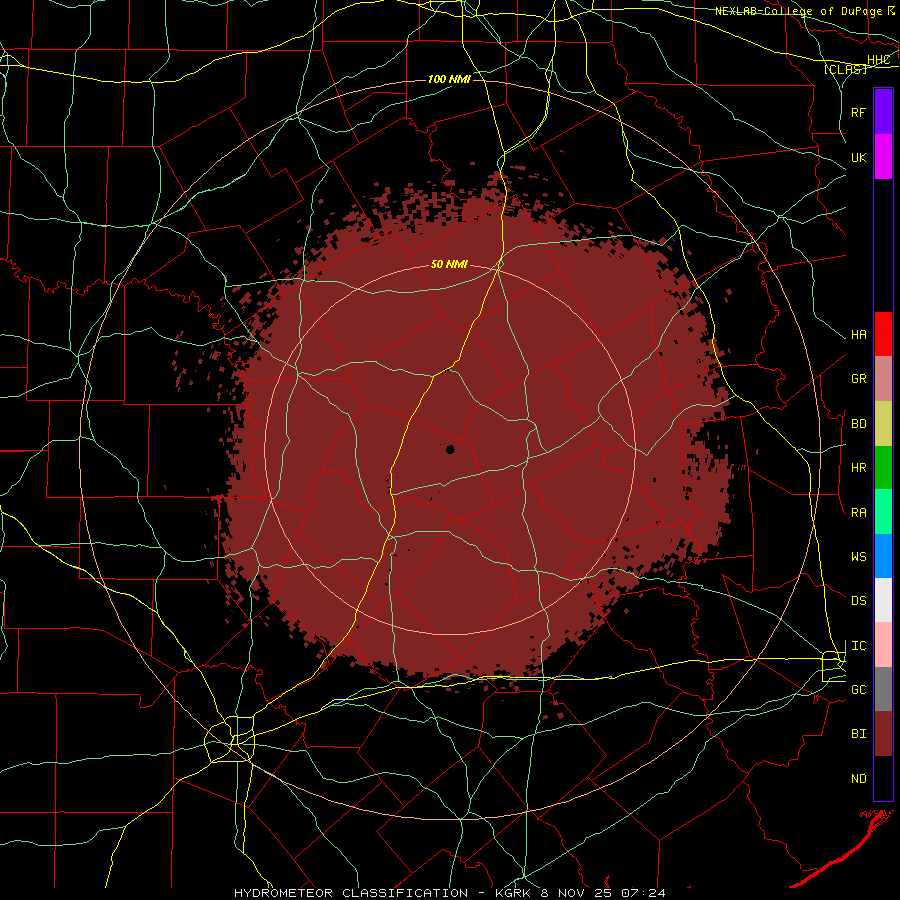
Task: Click the UK legend label
Action: point(859,157)
